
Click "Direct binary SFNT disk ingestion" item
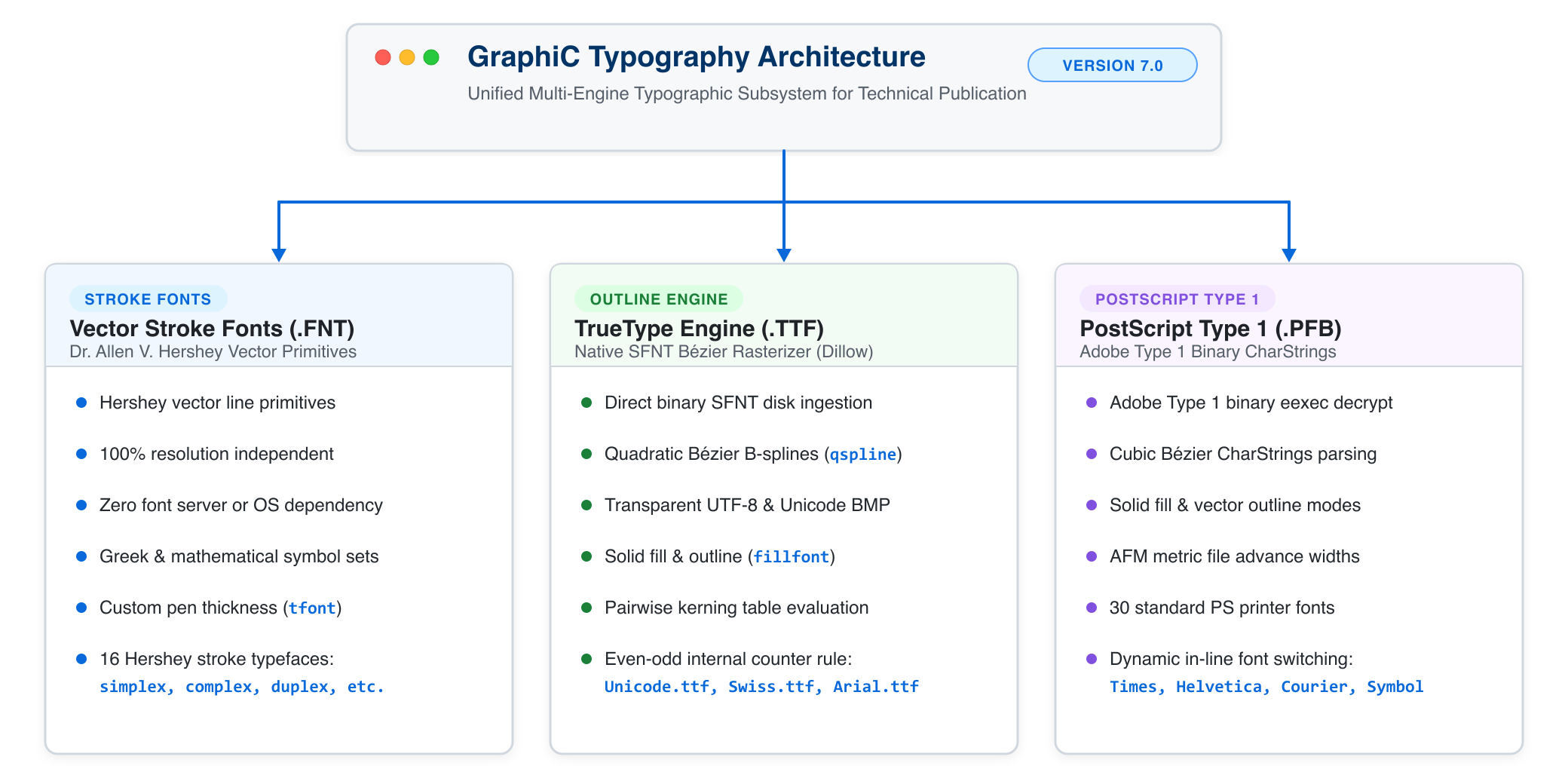pos(738,403)
